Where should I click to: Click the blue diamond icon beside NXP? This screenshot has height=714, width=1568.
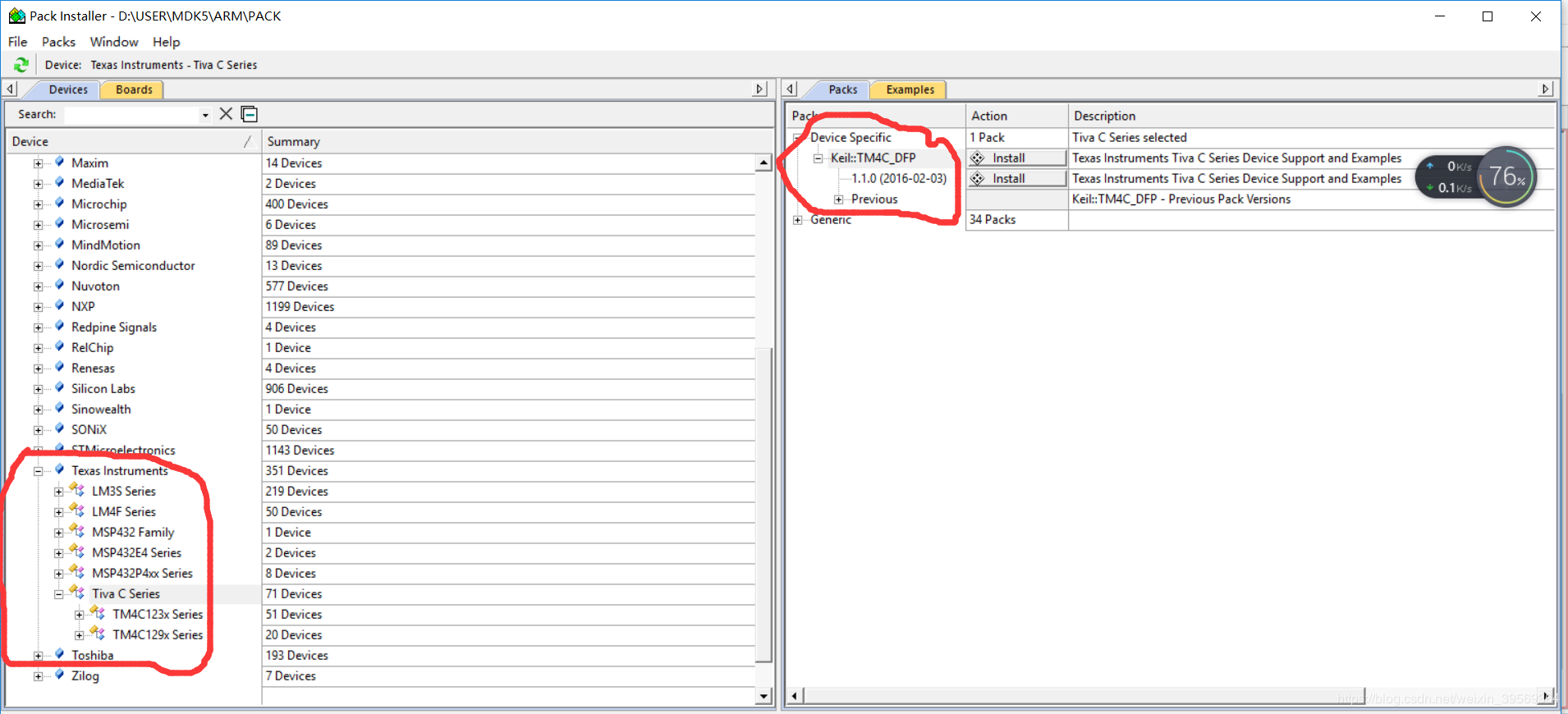[x=59, y=306]
